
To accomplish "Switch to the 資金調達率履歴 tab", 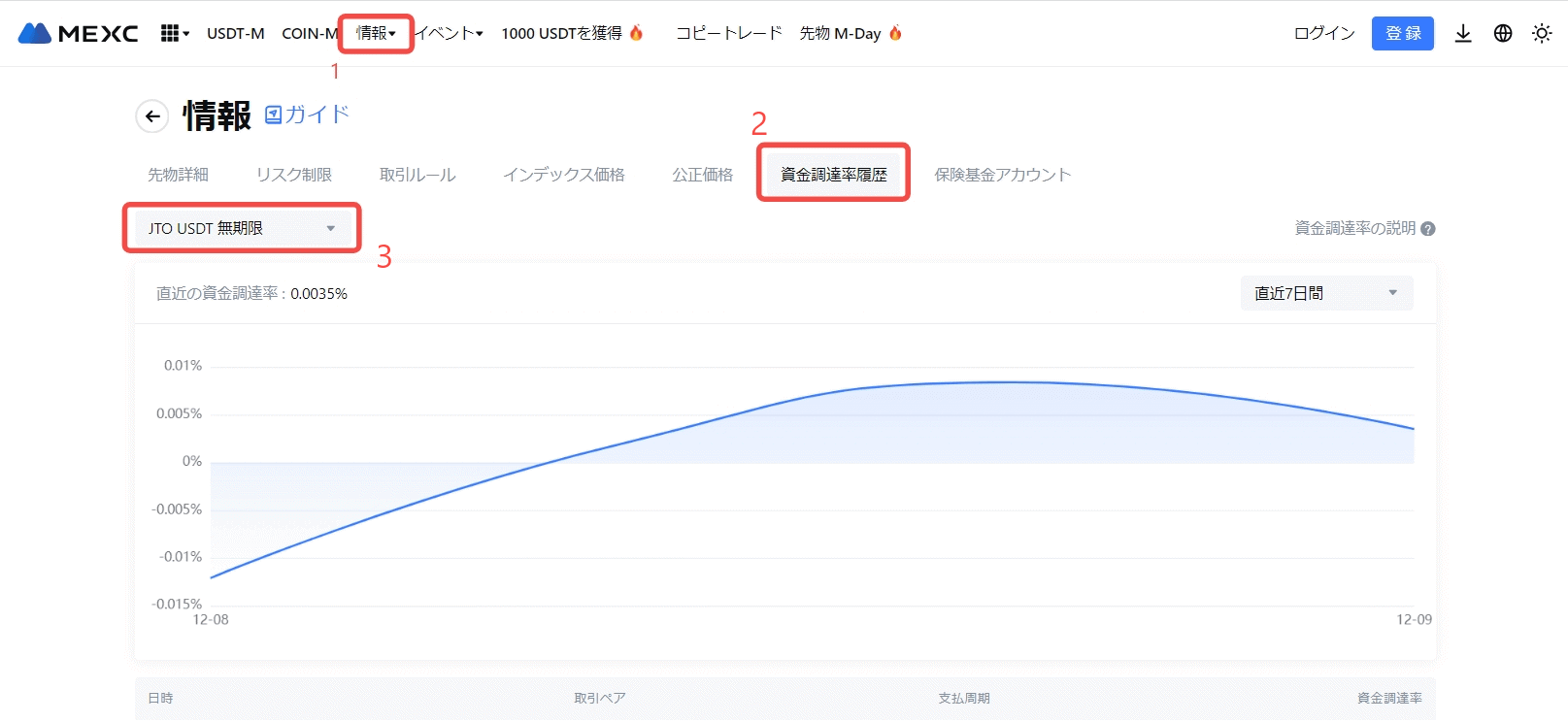I will [833, 175].
